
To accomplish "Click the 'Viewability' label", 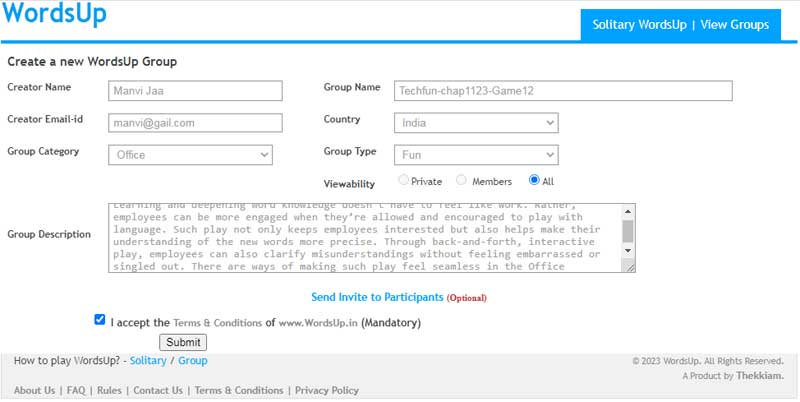I will point(349,184).
